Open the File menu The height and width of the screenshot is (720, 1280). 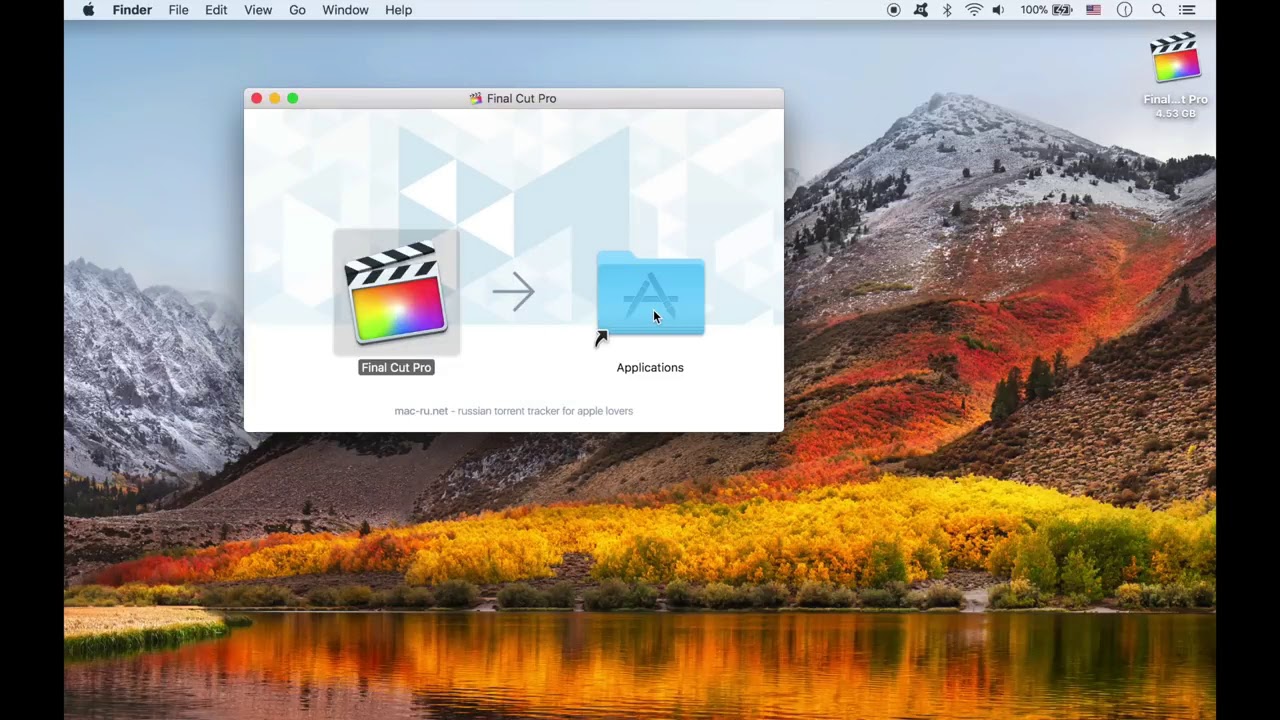pos(178,10)
